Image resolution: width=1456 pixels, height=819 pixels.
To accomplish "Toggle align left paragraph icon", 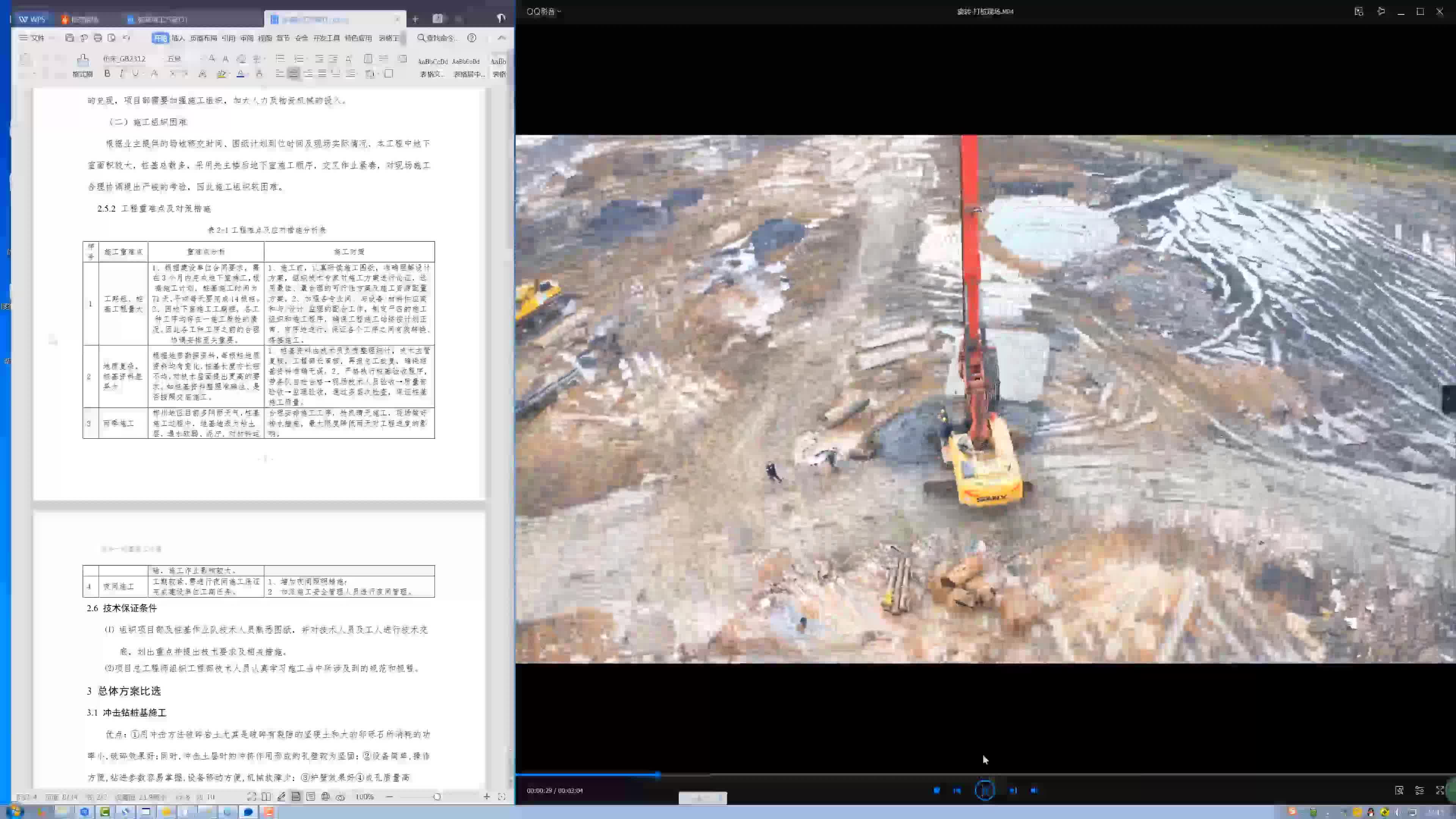I will (x=280, y=74).
